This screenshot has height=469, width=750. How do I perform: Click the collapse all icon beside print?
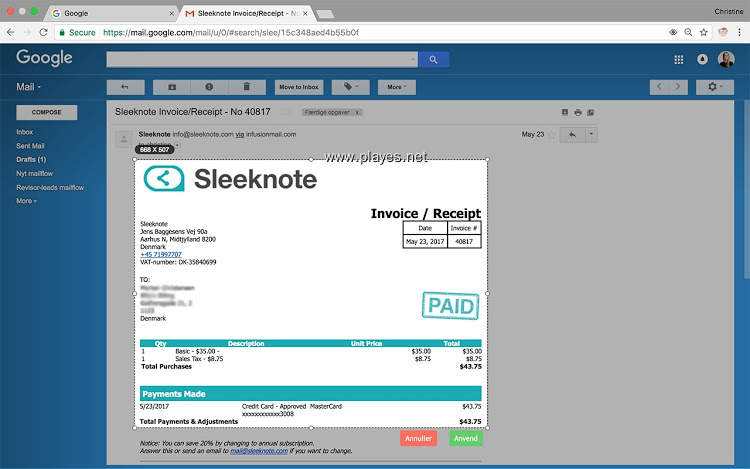(565, 112)
